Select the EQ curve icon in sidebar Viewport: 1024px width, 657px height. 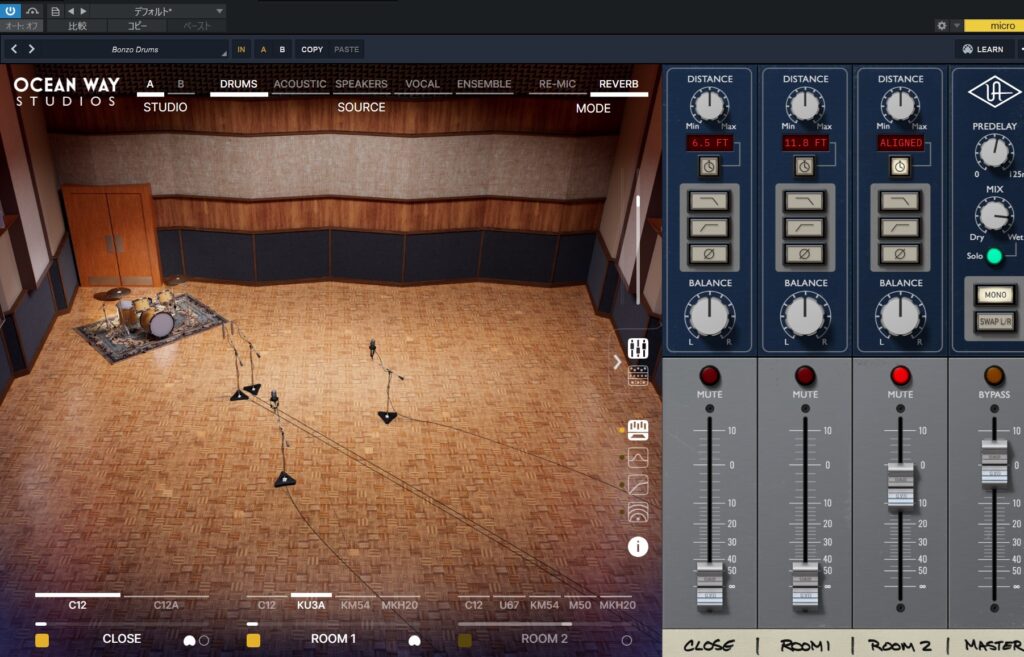click(x=638, y=458)
